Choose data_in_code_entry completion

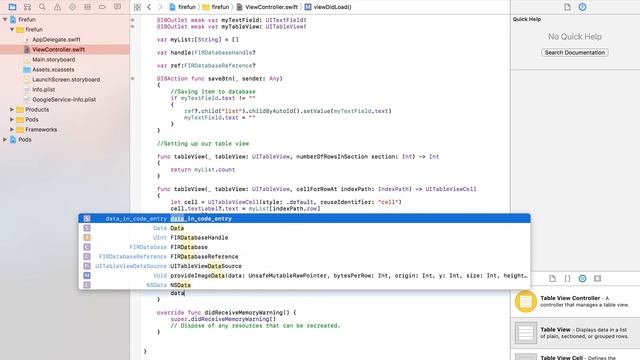[x=304, y=218]
